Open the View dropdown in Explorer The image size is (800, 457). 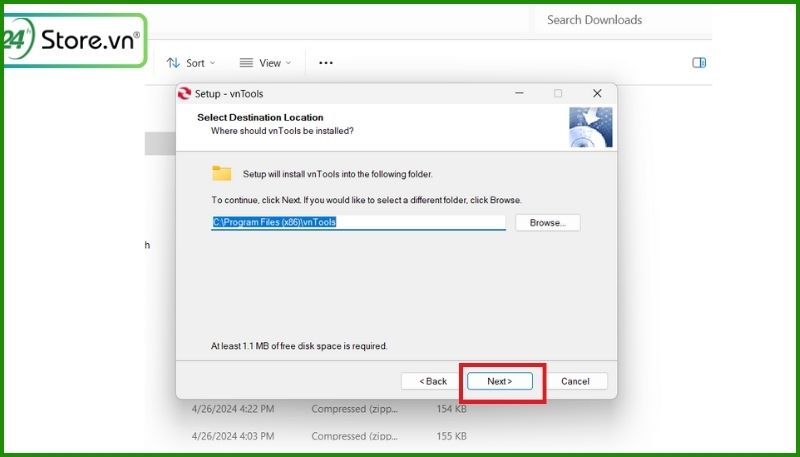click(265, 63)
